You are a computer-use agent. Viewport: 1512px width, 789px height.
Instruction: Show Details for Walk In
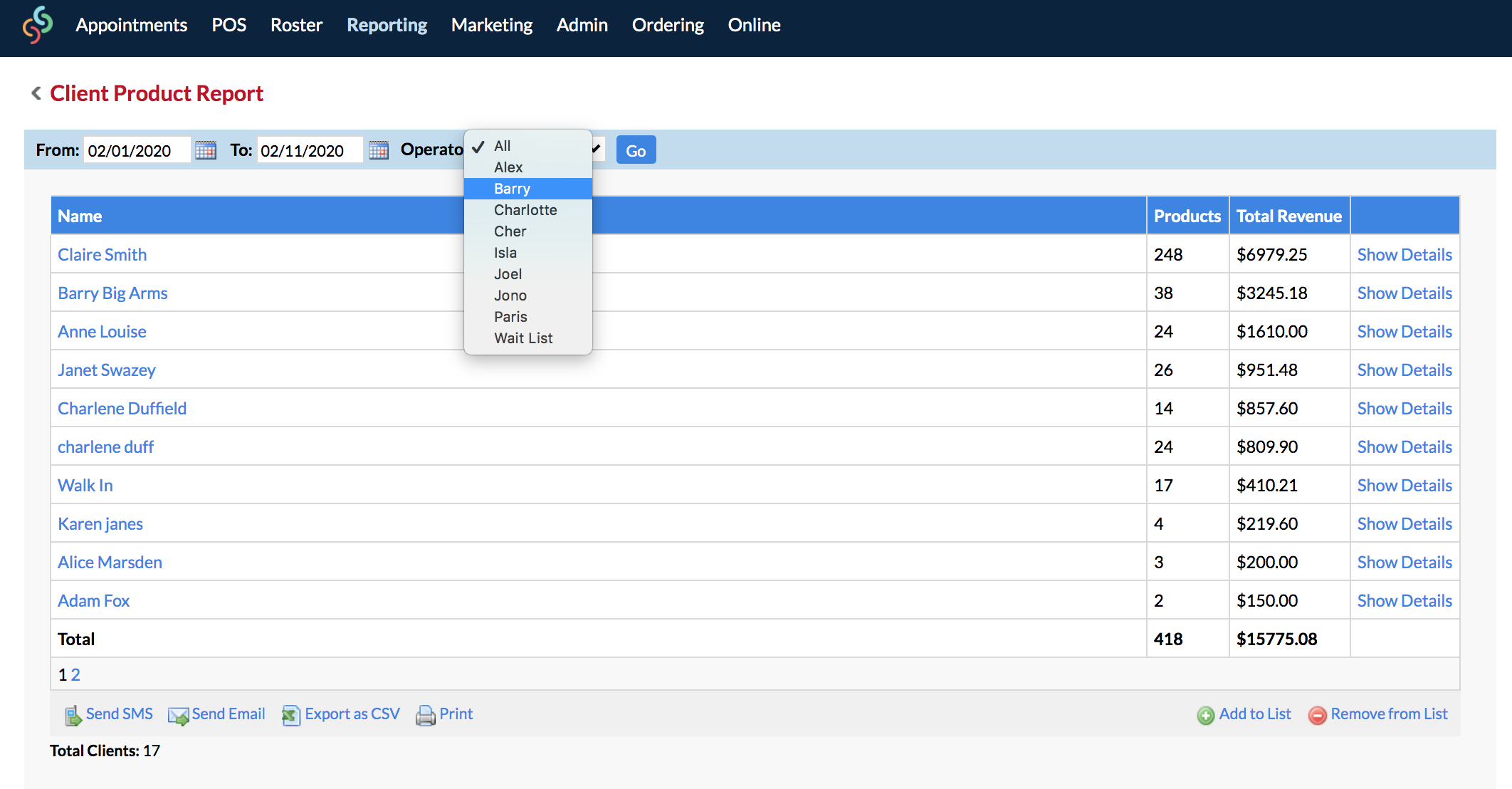1405,486
